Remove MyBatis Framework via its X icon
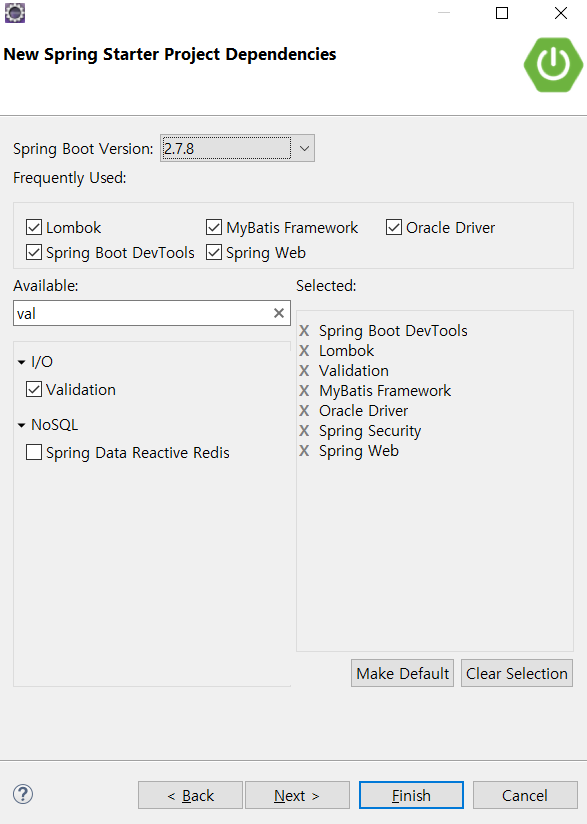 tap(304, 390)
